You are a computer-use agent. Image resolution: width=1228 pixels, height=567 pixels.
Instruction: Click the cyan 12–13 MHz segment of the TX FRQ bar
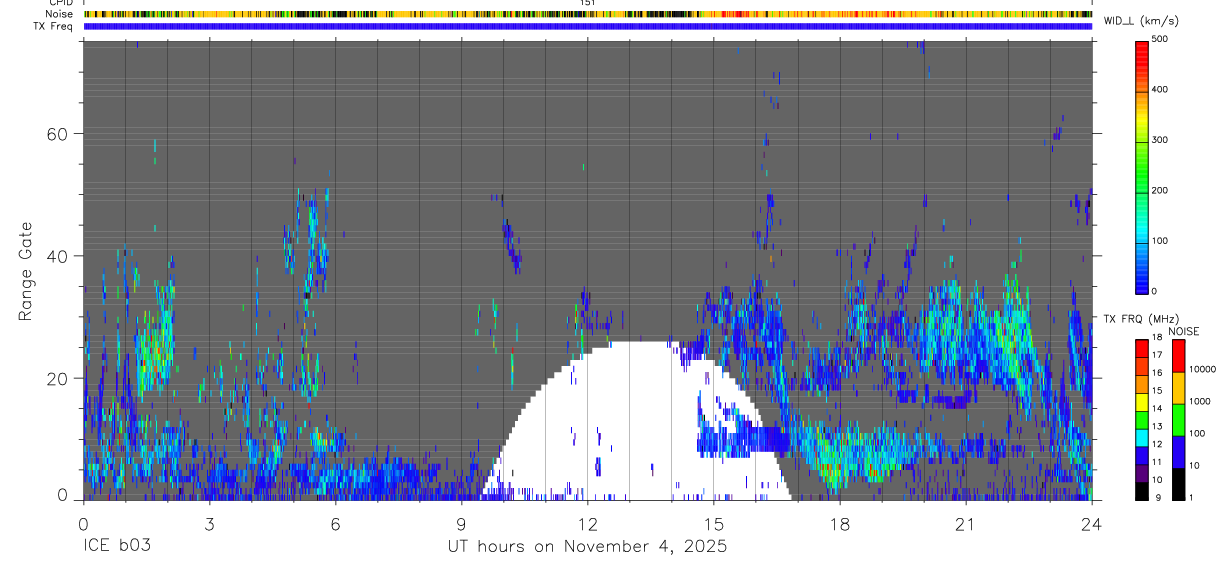pyautogui.click(x=1141, y=436)
